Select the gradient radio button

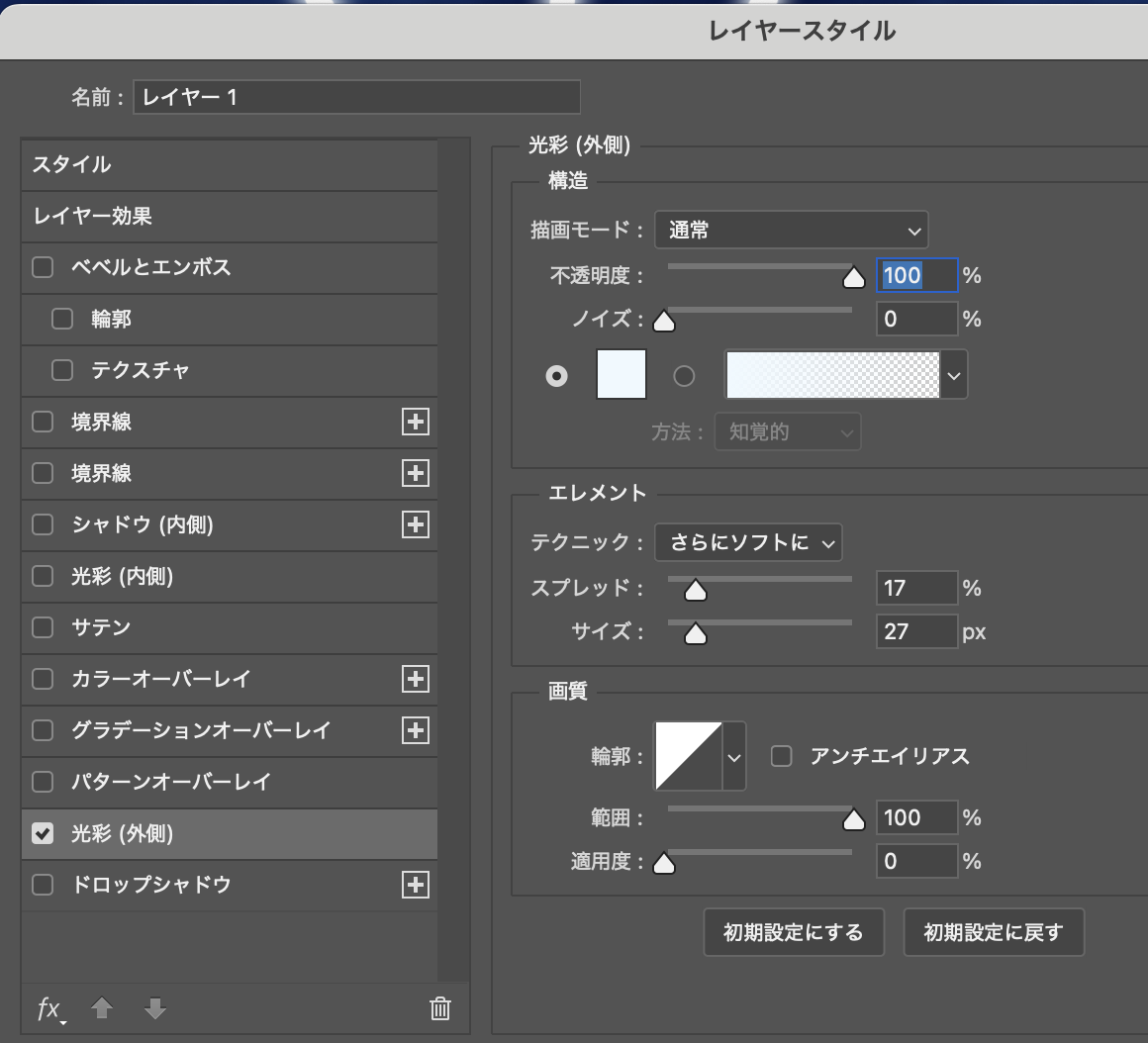(684, 376)
